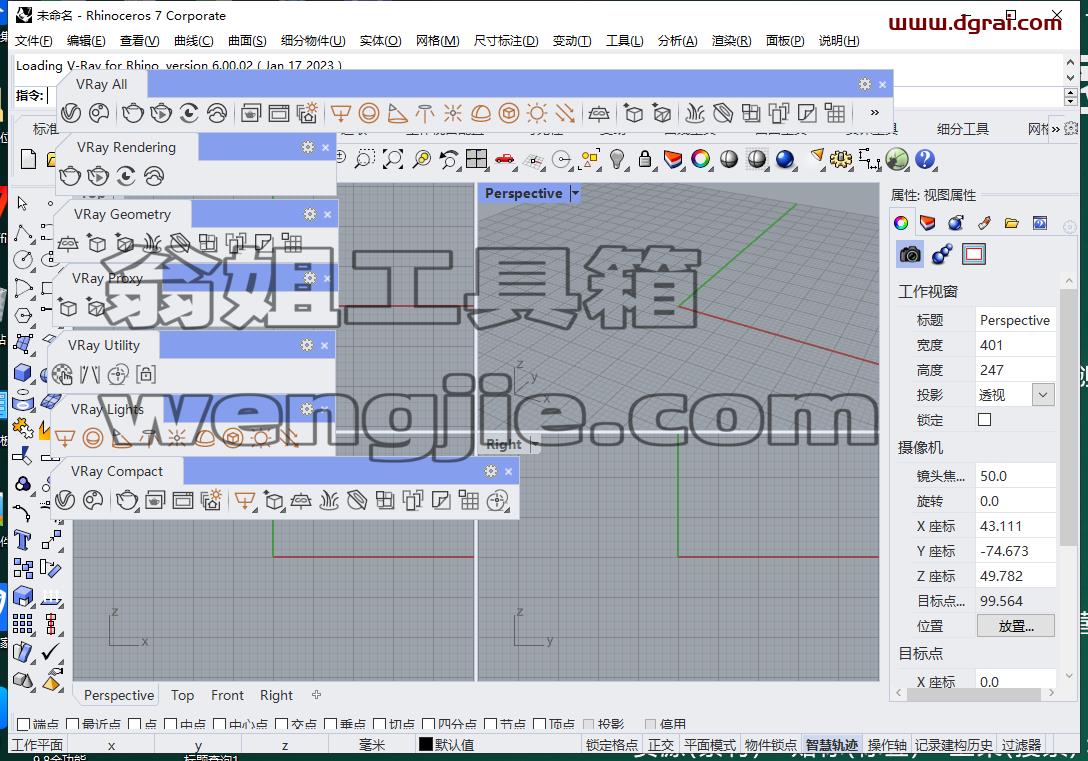Enable the 垂点 object snap checkbox
The height and width of the screenshot is (761, 1088).
pyautogui.click(x=330, y=724)
